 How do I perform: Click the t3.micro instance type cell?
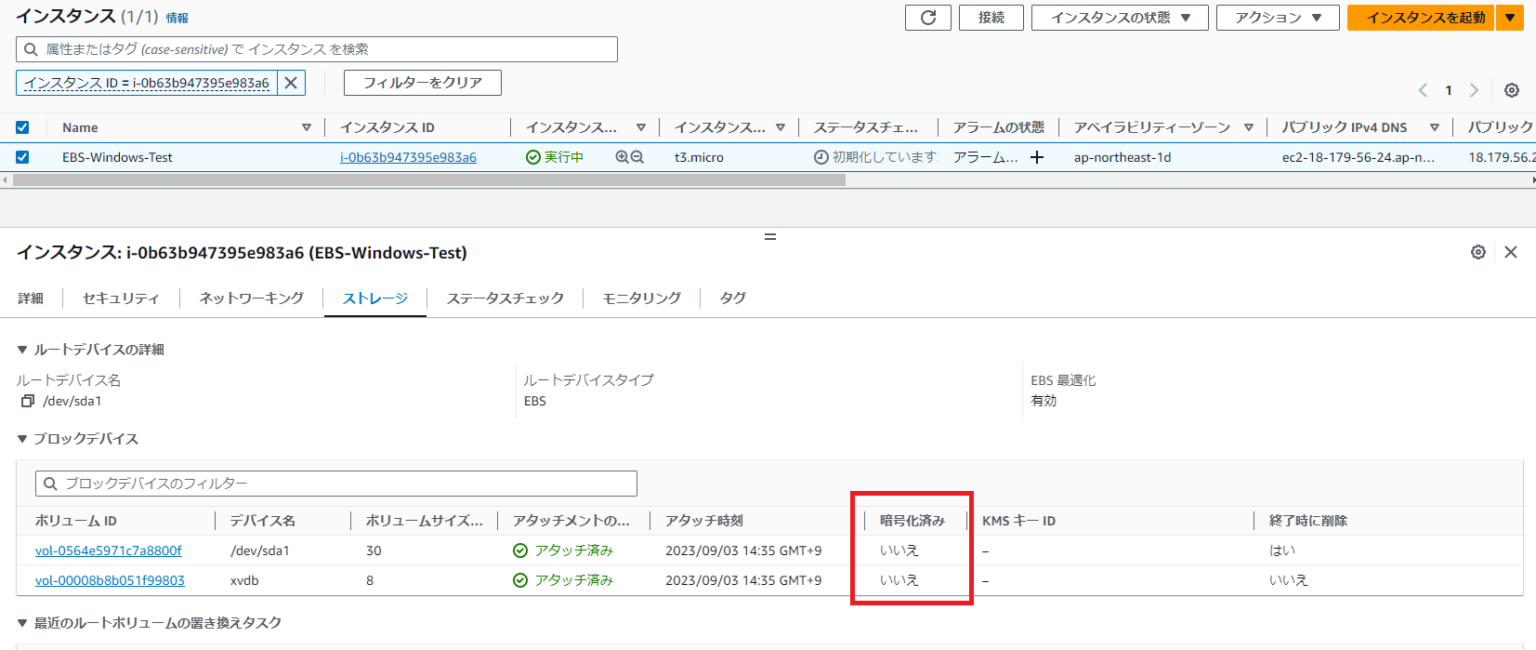pyautogui.click(x=699, y=157)
